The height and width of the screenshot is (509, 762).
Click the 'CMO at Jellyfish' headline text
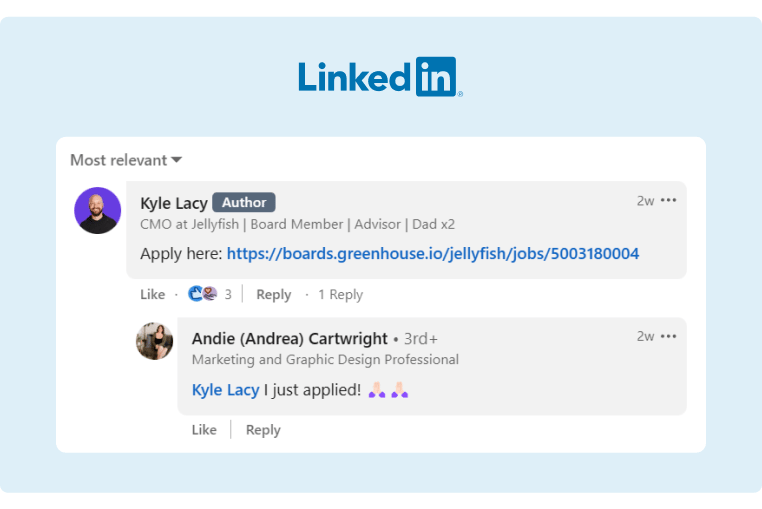(x=297, y=224)
